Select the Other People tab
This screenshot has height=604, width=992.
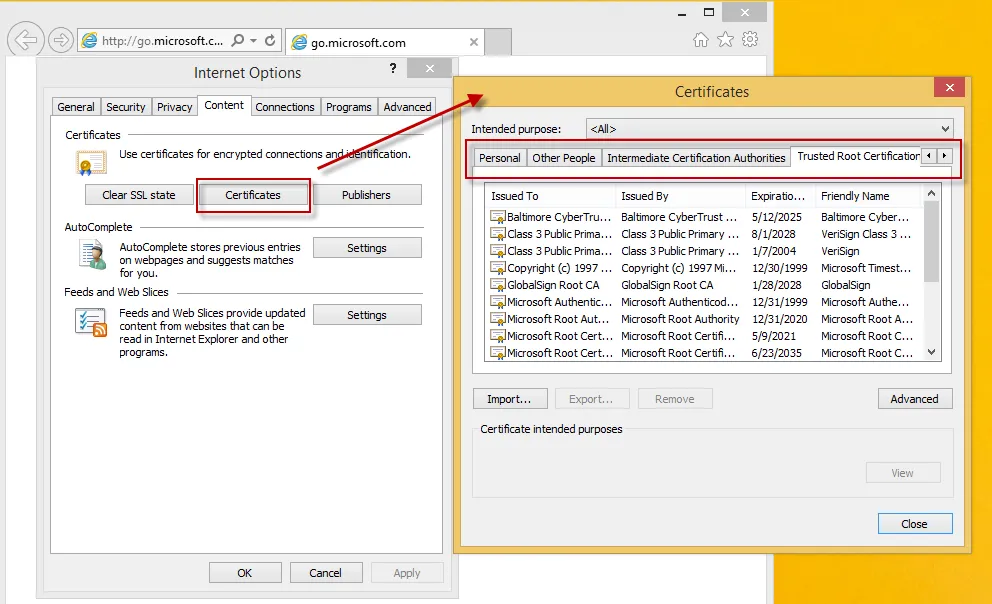(x=564, y=158)
